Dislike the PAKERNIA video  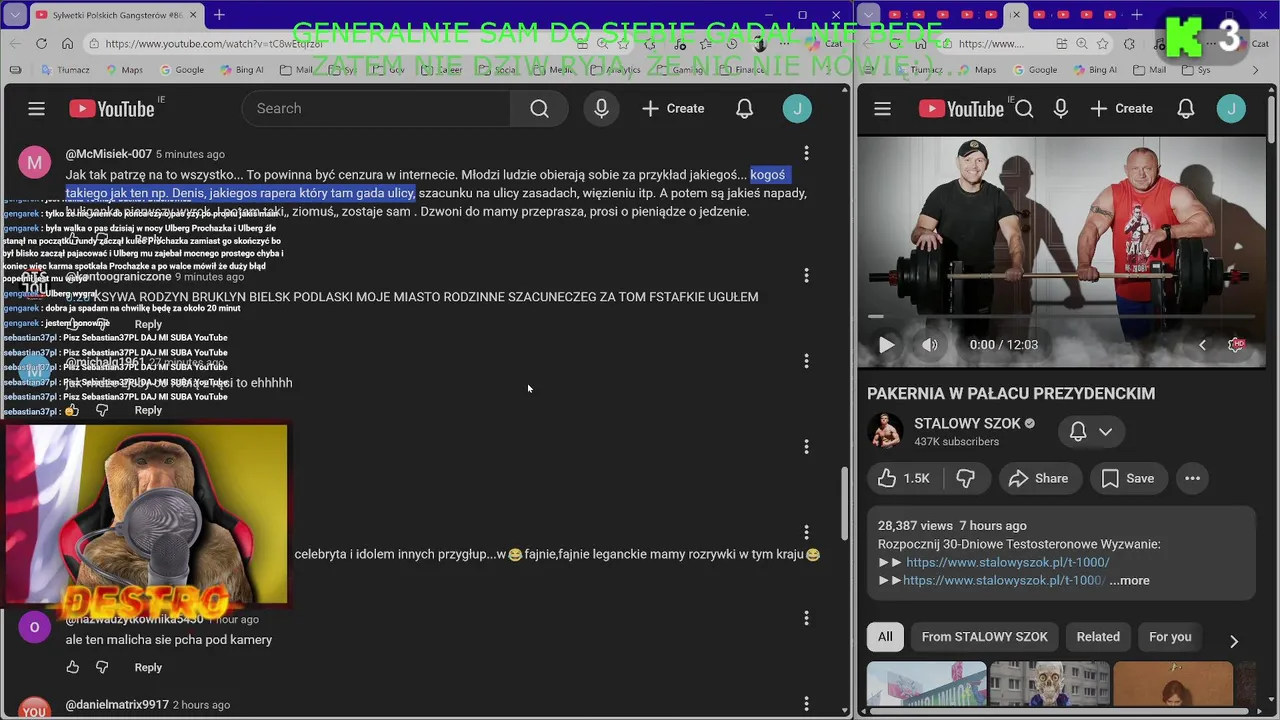point(965,479)
